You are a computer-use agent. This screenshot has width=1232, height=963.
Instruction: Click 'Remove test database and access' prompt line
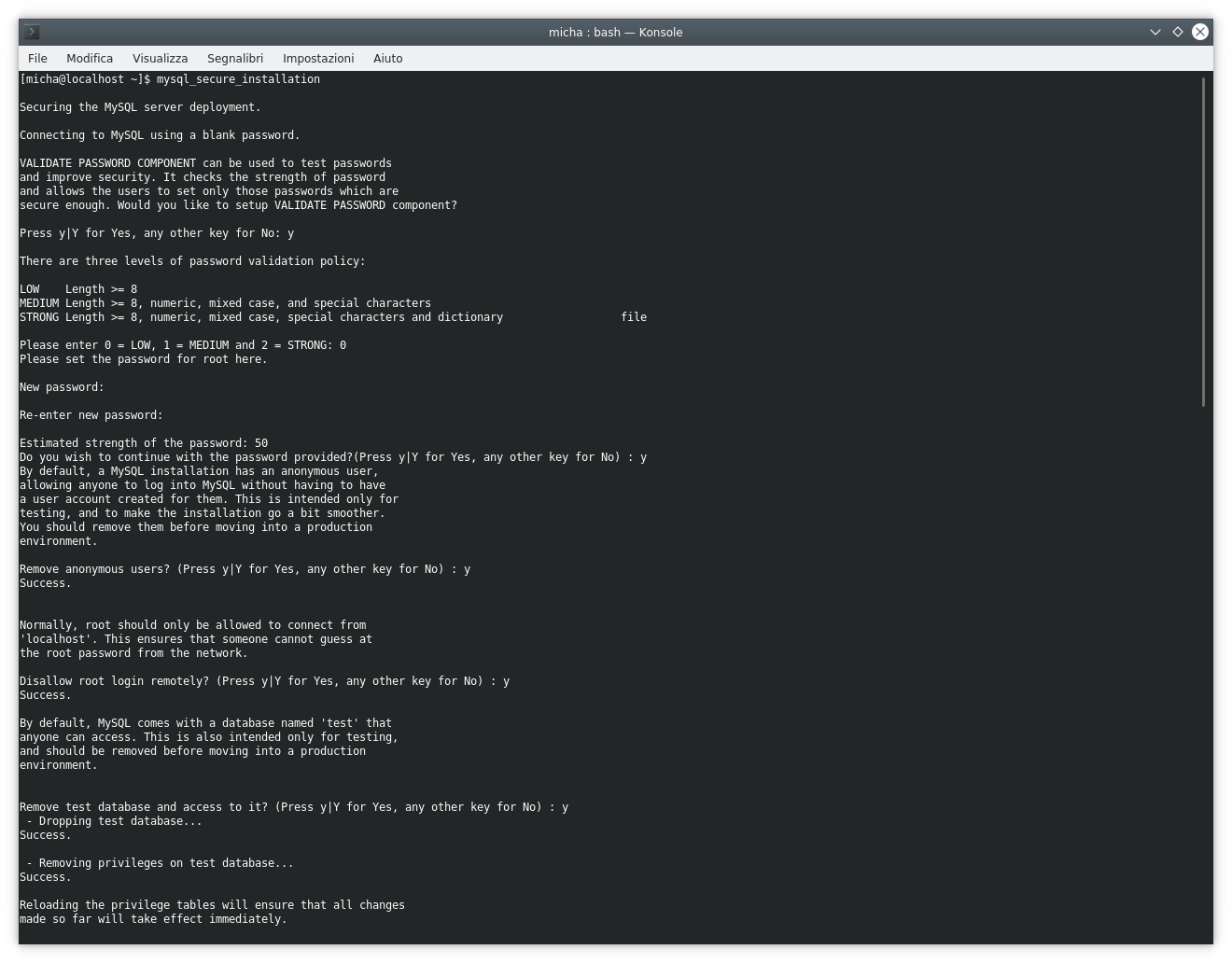pyautogui.click(x=294, y=807)
